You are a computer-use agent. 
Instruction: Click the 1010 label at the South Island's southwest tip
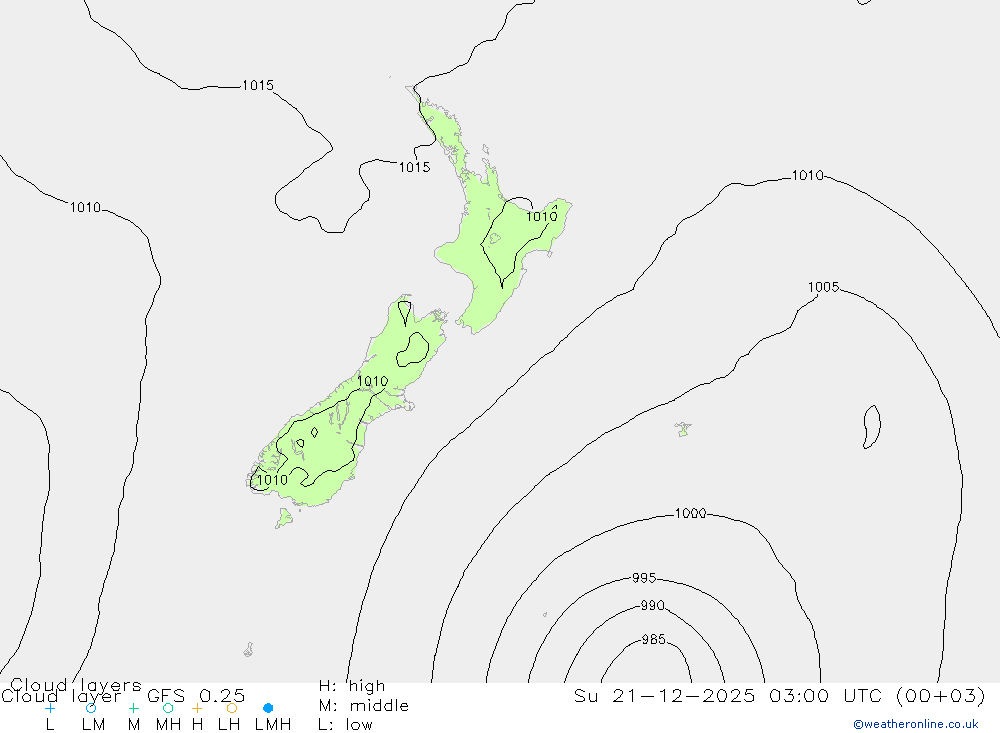pyautogui.click(x=272, y=480)
